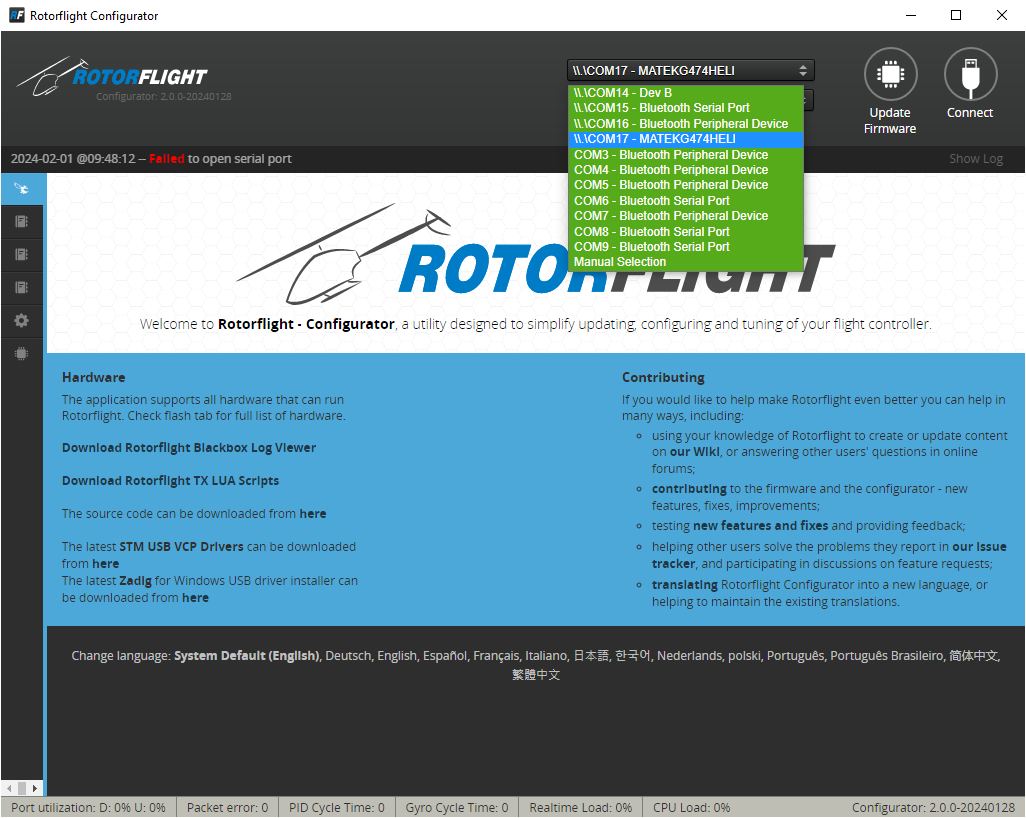Image resolution: width=1026 pixels, height=818 pixels.
Task: Open the chip icon tab in left sidebar
Action: [x=22, y=354]
